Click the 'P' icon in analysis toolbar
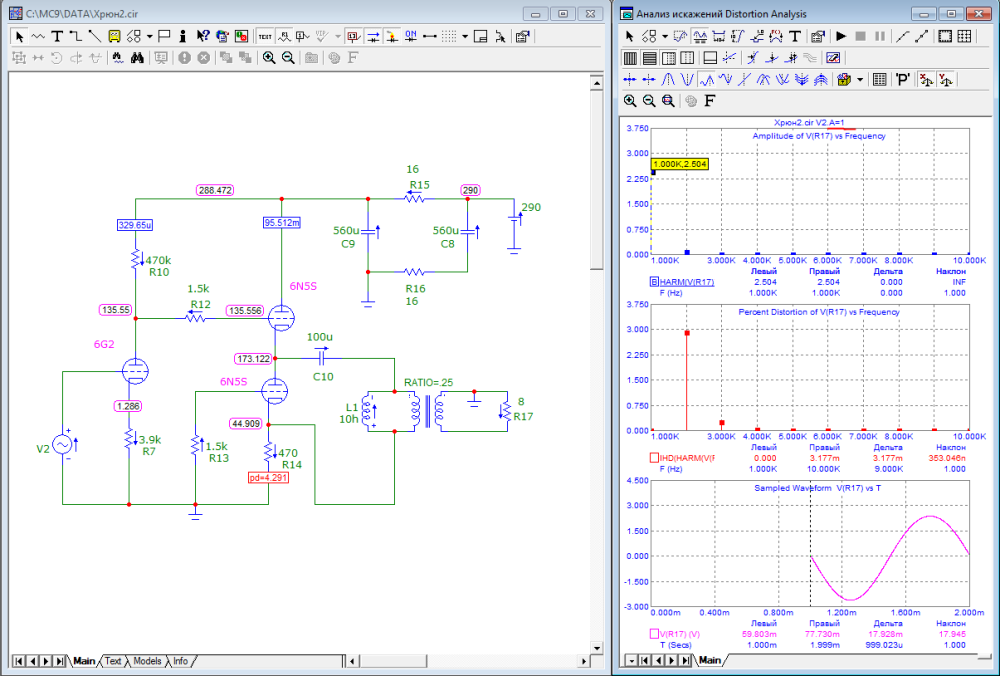Image resolution: width=1000 pixels, height=676 pixels. pos(901,79)
